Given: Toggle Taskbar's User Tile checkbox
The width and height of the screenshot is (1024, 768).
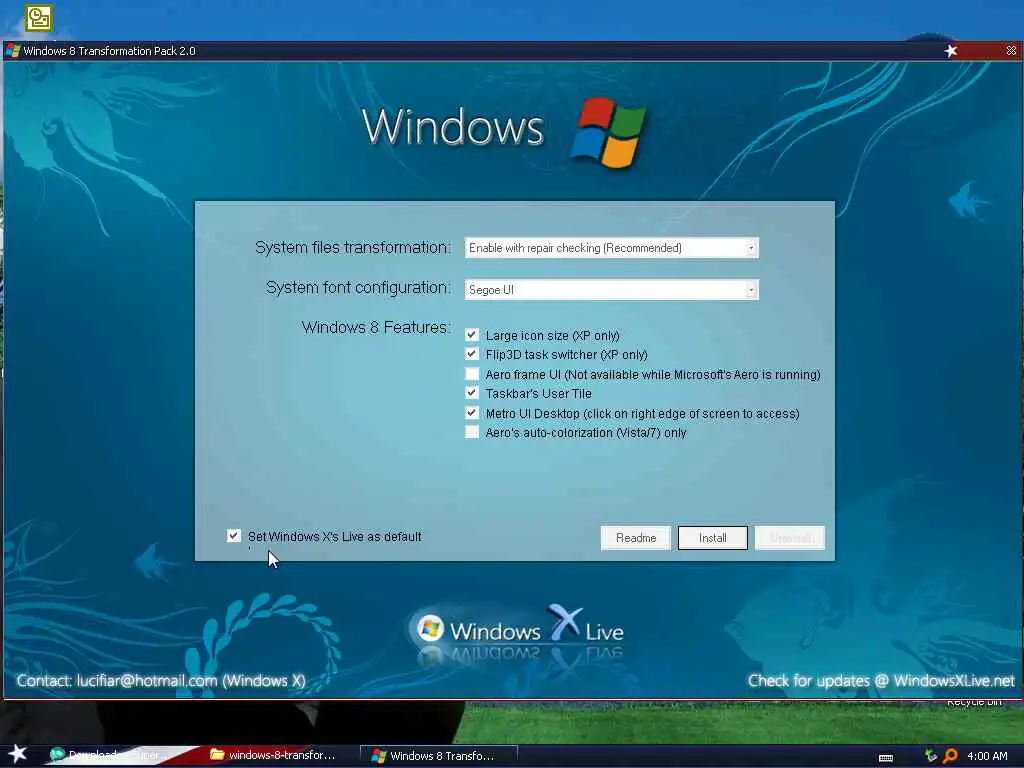Looking at the screenshot, I should (472, 393).
